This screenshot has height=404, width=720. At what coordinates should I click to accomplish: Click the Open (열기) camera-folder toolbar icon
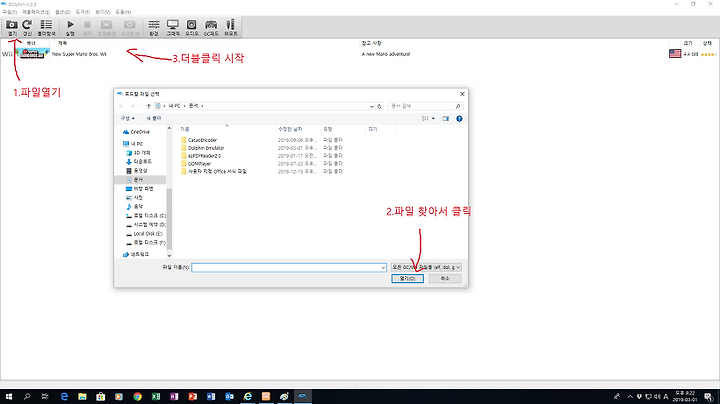(12, 28)
